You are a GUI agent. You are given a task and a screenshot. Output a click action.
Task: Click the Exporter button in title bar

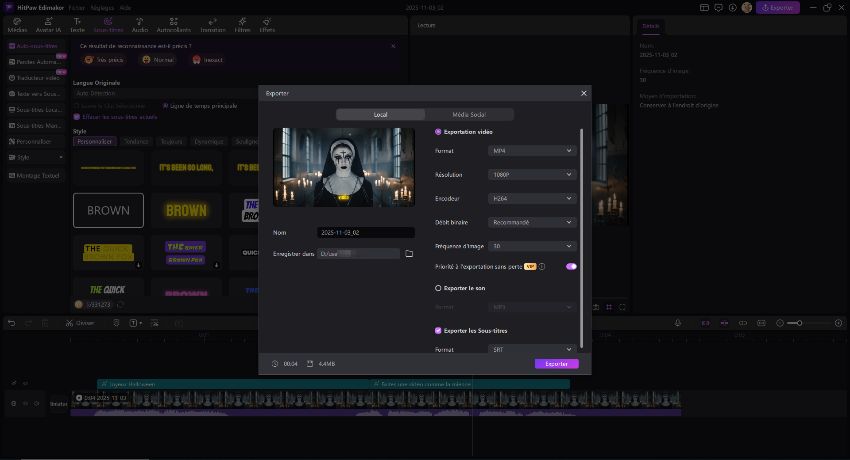coord(777,8)
